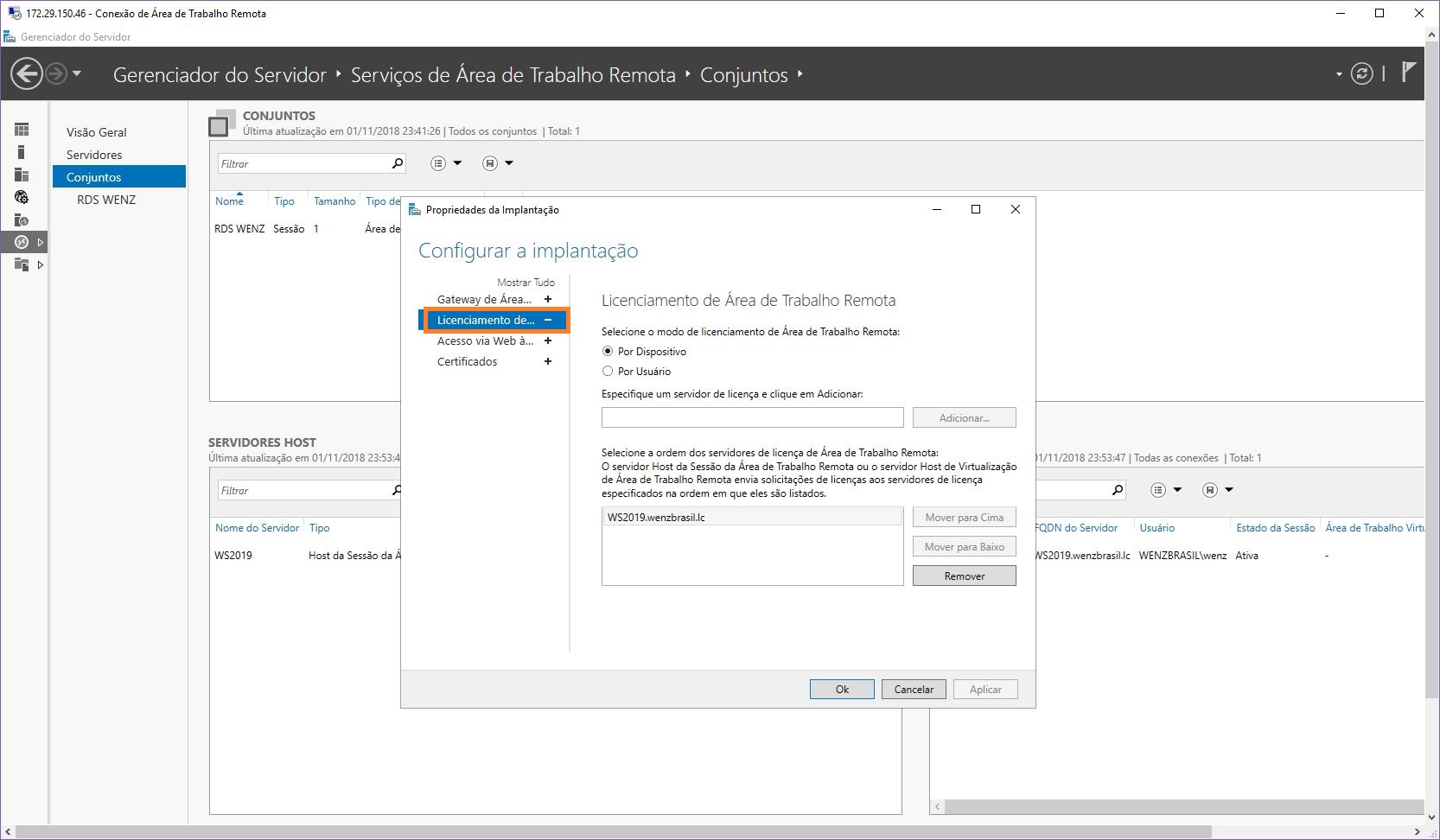
Task: Click the Mover para Cima button
Action: [965, 518]
